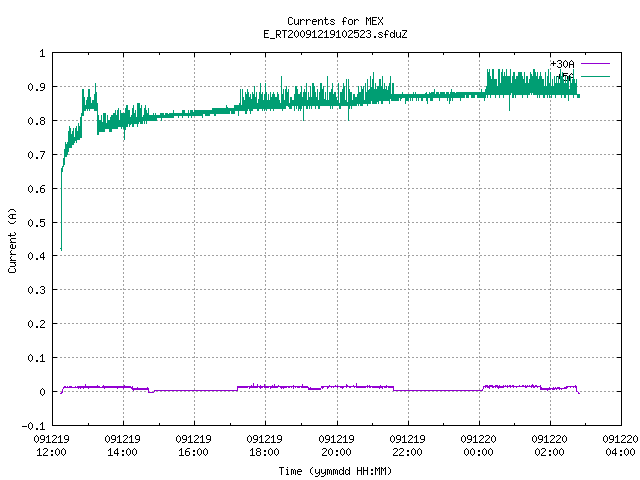This screenshot has width=640, height=480.
Task: Click the y-axis tick value 0.8
Action: coord(36,121)
